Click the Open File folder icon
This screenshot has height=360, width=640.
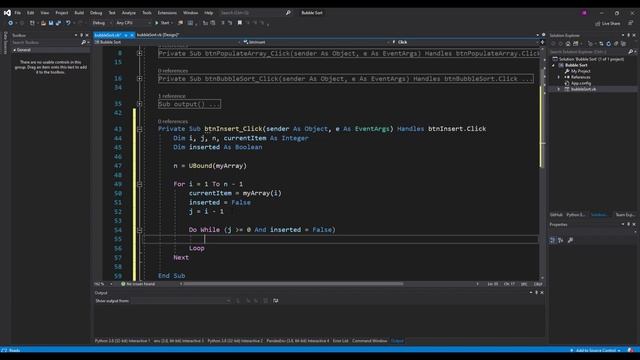coord(43,23)
